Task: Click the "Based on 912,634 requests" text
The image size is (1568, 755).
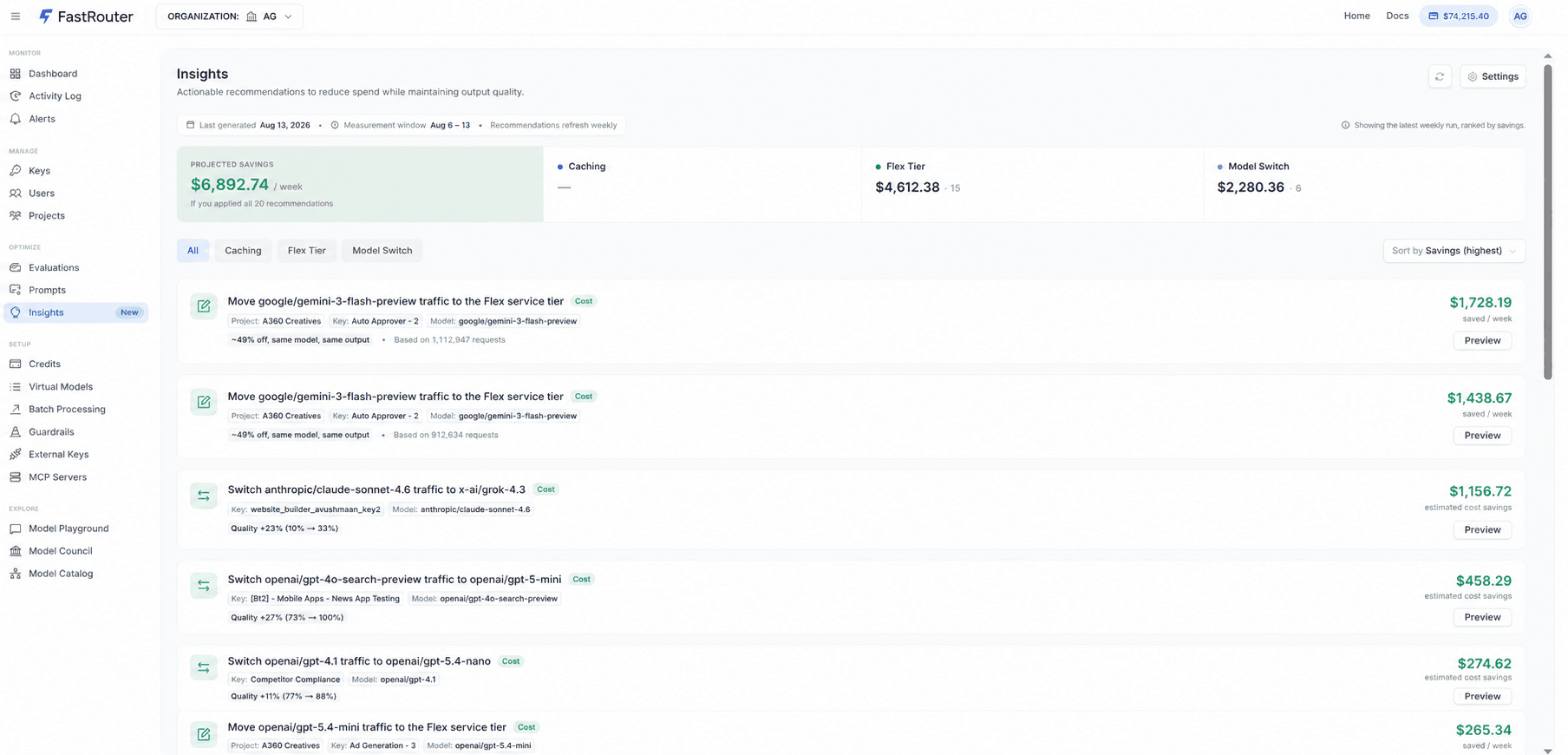Action: [x=446, y=436]
